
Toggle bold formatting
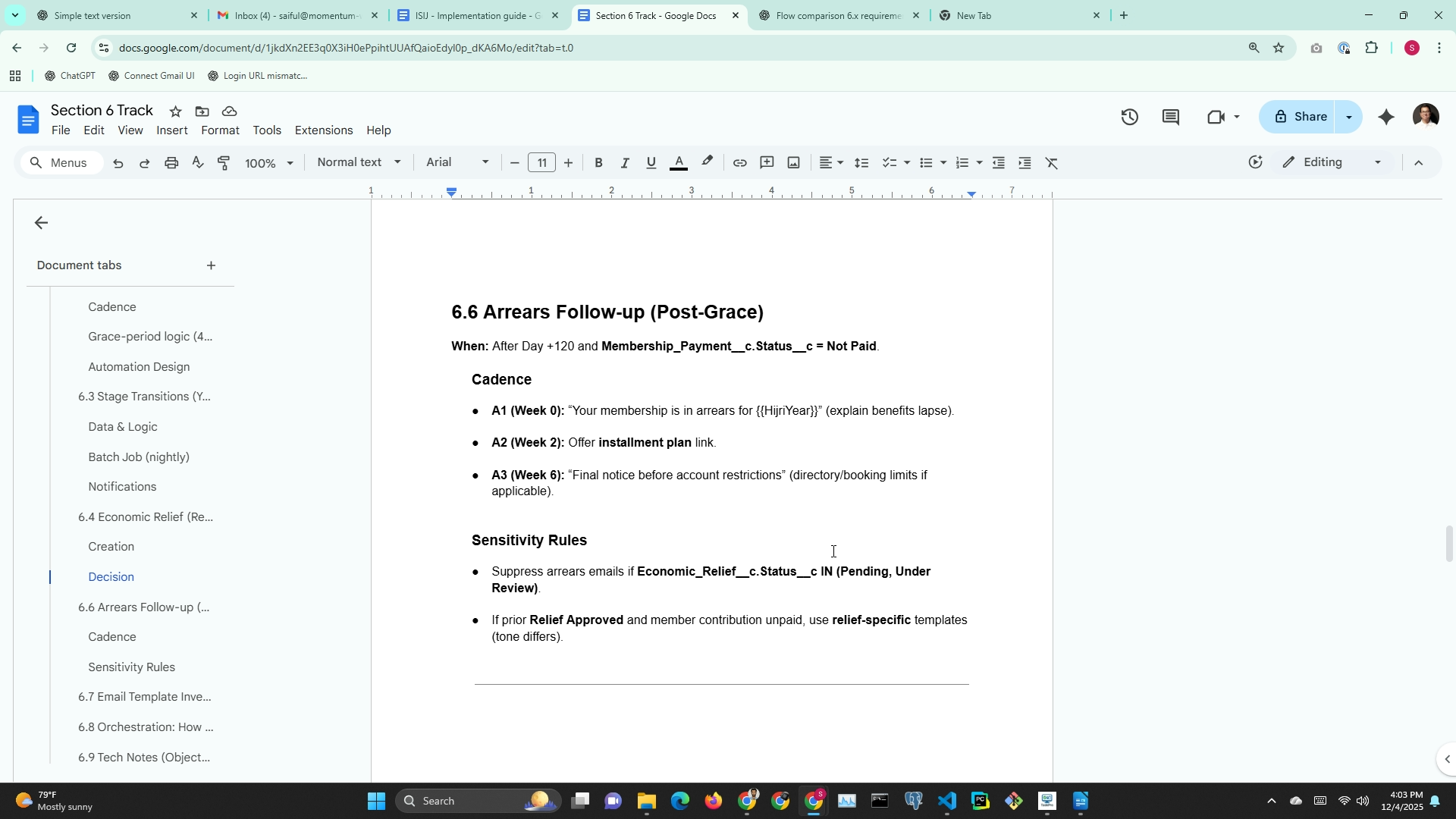(x=598, y=163)
